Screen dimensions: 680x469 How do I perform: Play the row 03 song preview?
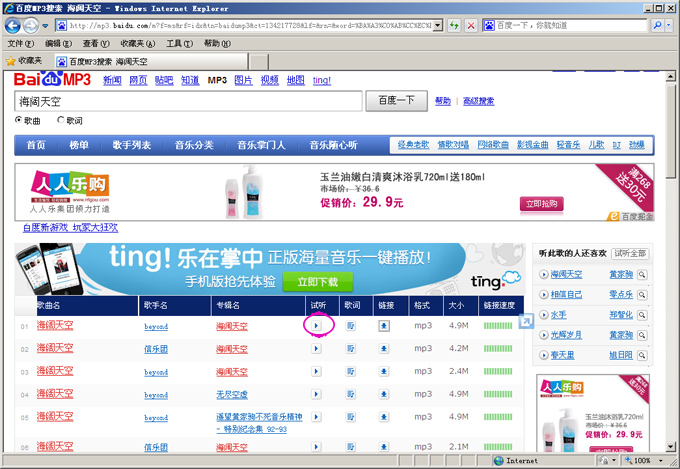click(x=316, y=371)
